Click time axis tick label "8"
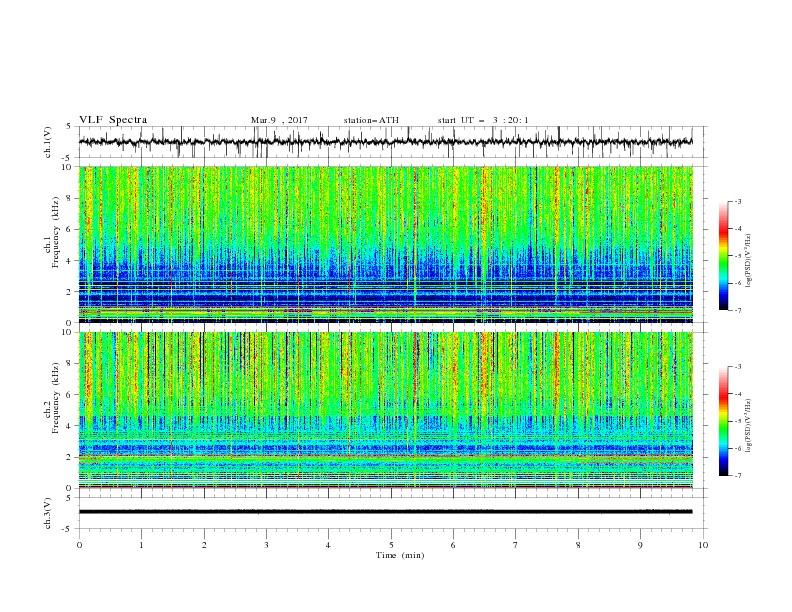Screen dimensions: 792x612 point(578,545)
